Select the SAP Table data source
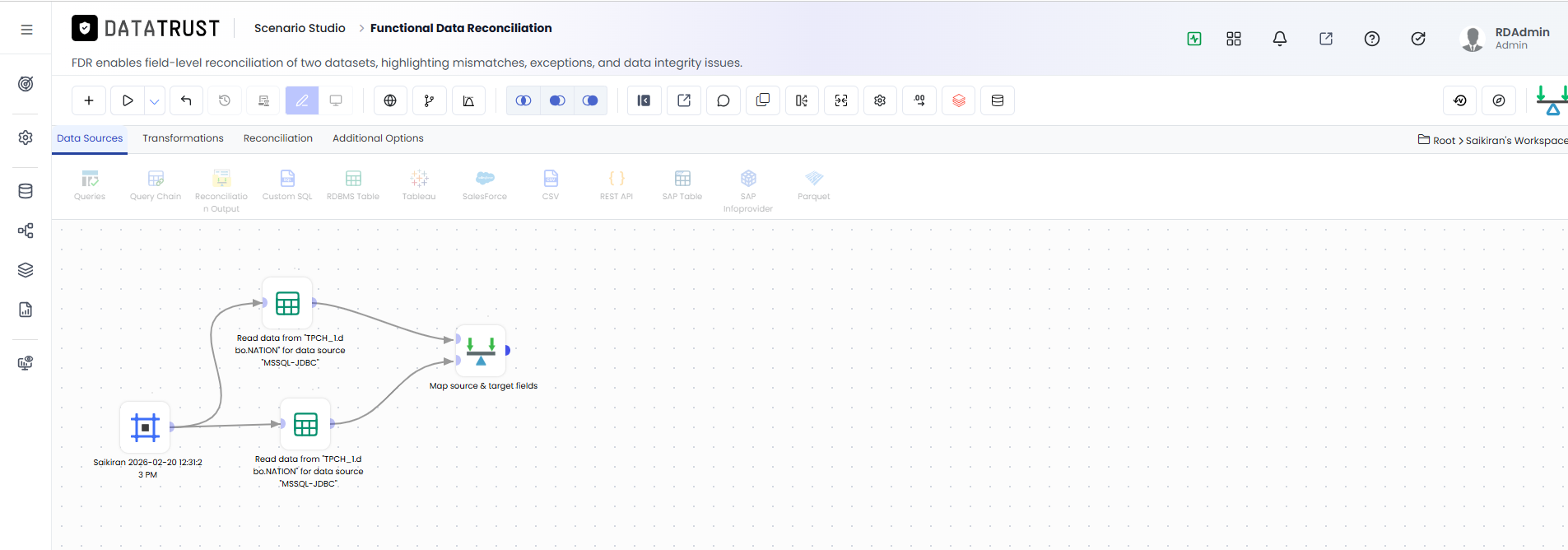 click(682, 185)
